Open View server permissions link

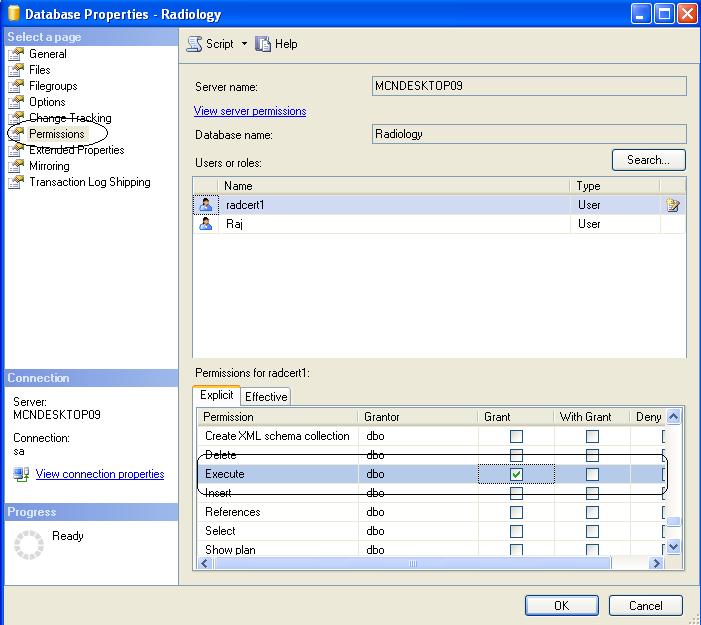(250, 111)
